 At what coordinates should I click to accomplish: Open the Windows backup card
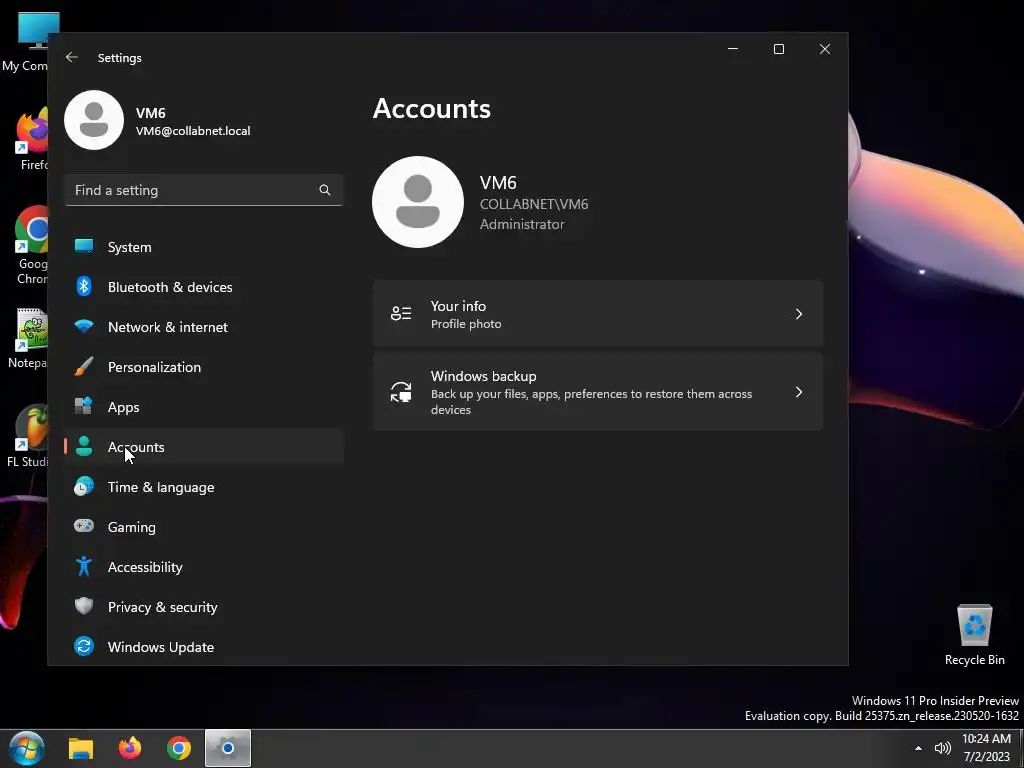[x=598, y=392]
